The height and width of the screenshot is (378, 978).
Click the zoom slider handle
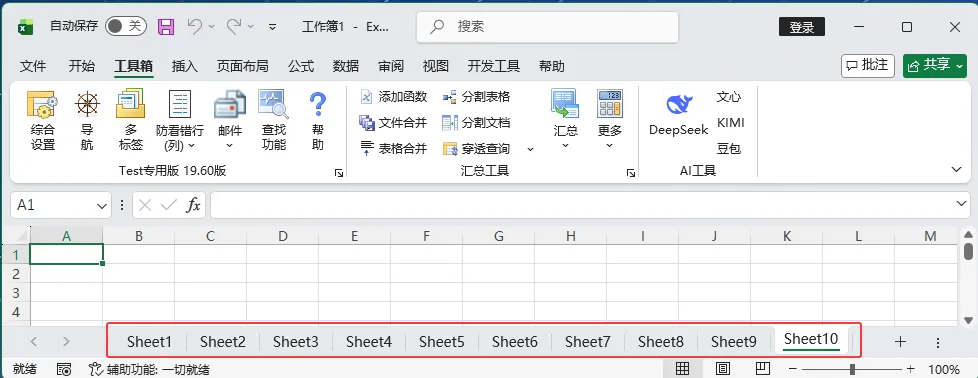(x=852, y=369)
